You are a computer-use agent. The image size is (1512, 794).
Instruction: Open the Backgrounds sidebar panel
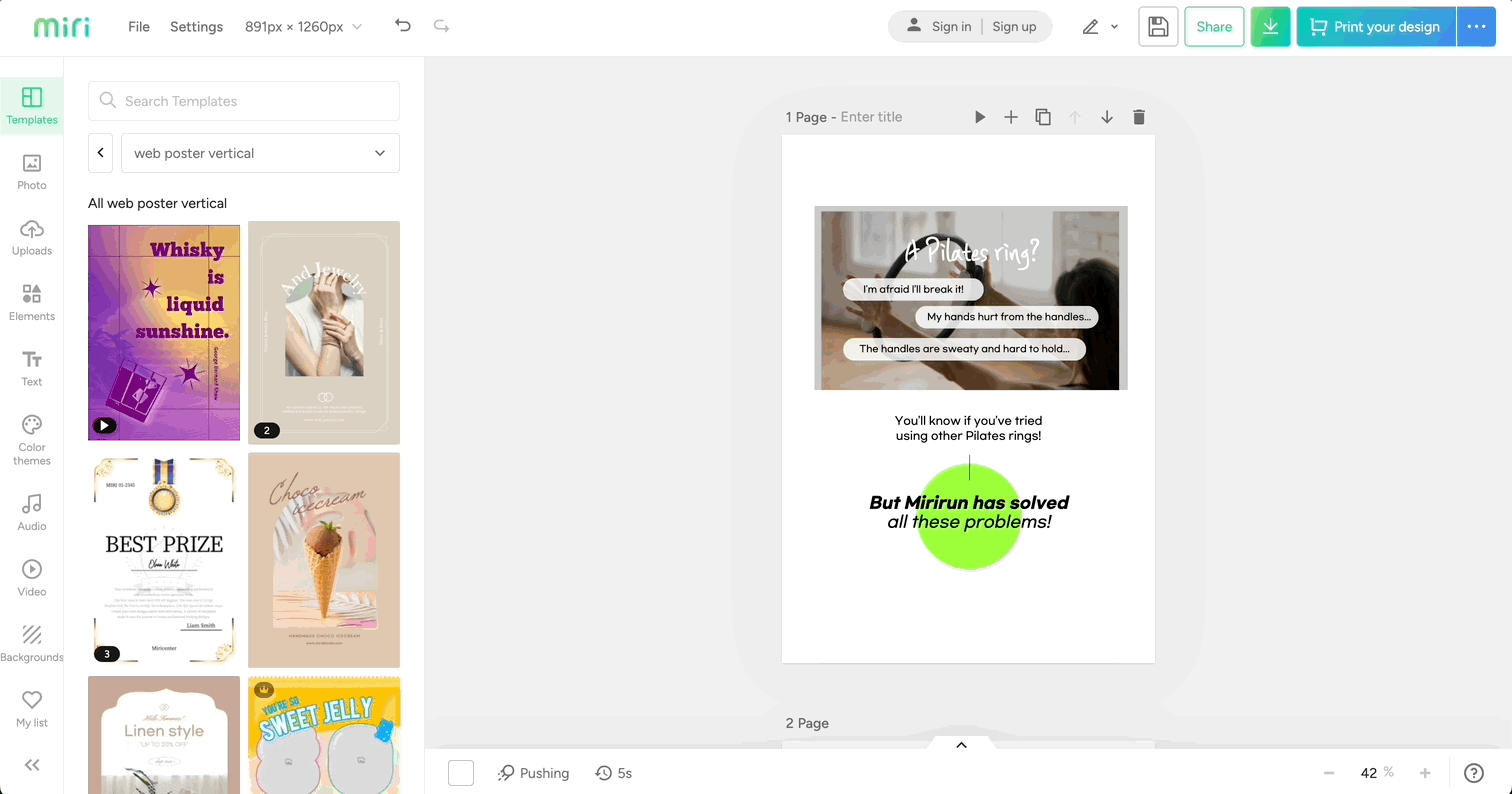(32, 644)
